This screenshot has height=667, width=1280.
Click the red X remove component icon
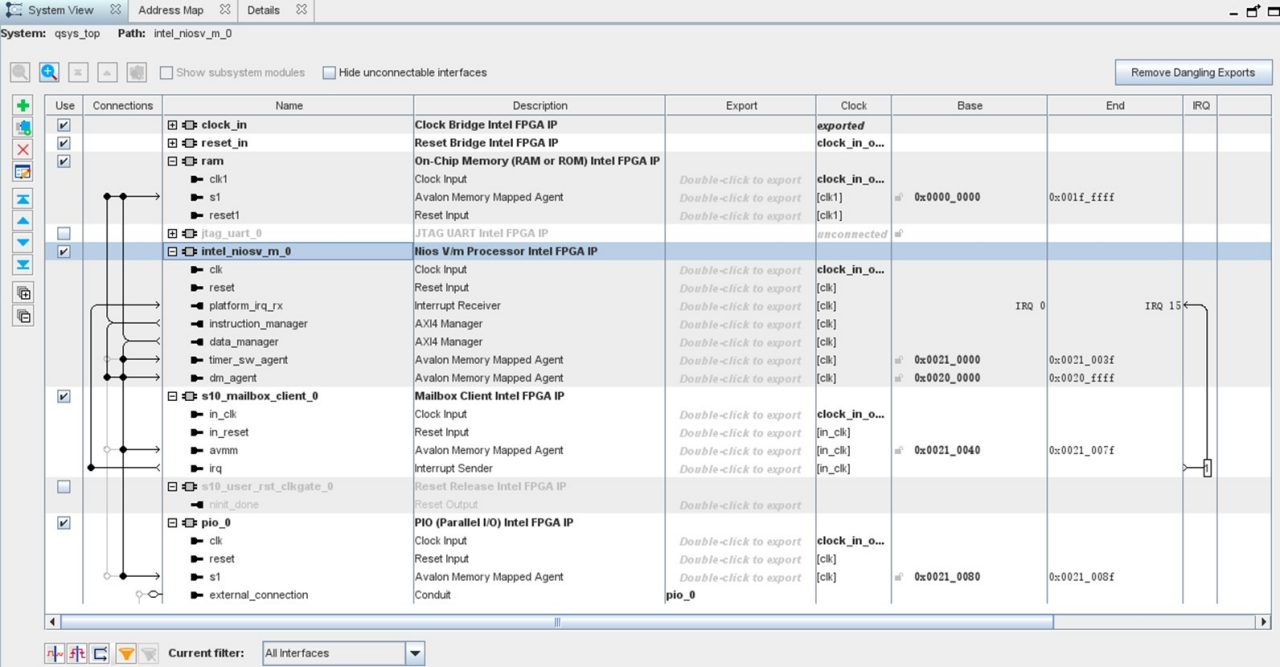click(x=23, y=149)
